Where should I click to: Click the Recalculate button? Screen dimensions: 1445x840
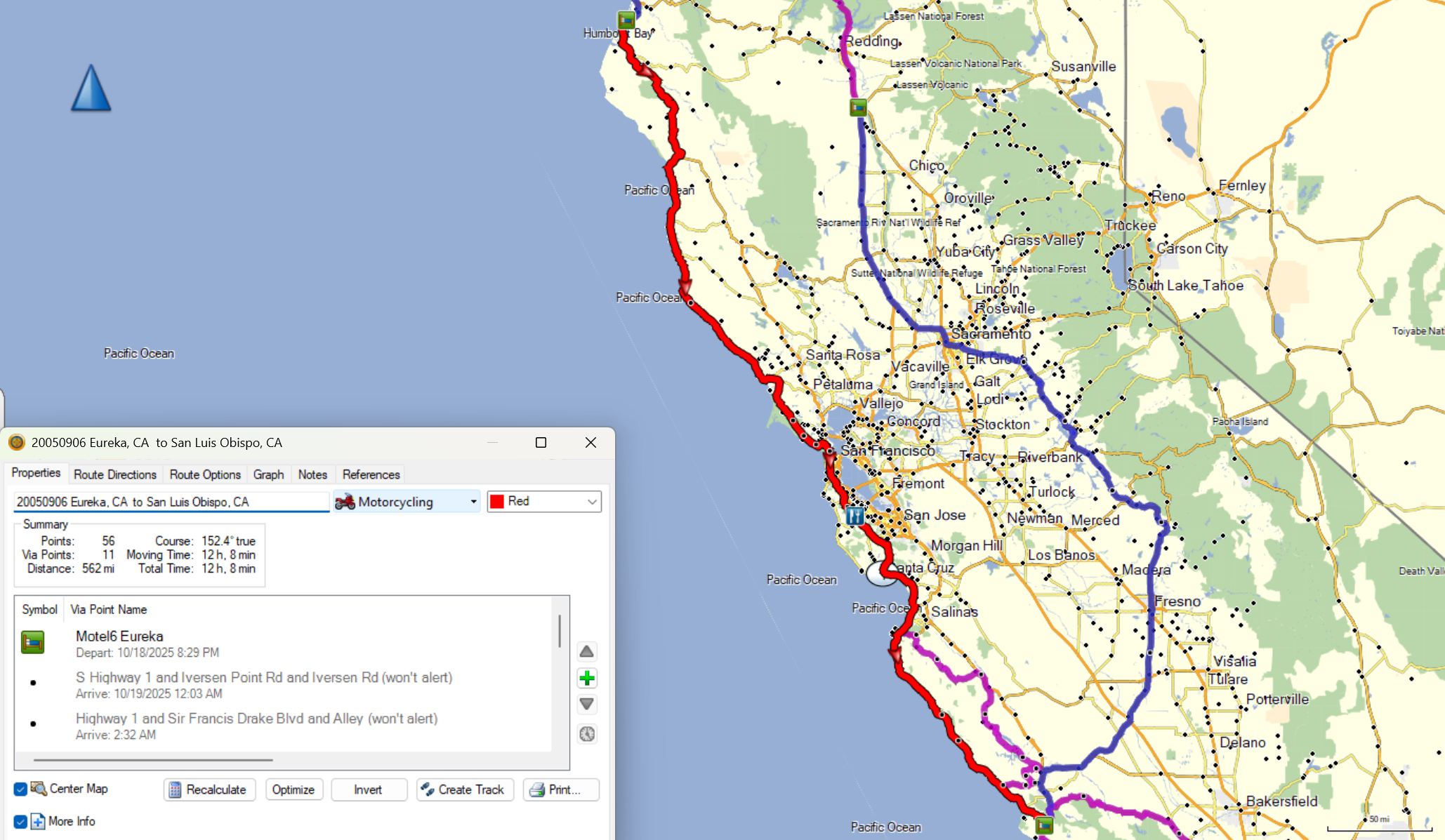tap(209, 789)
